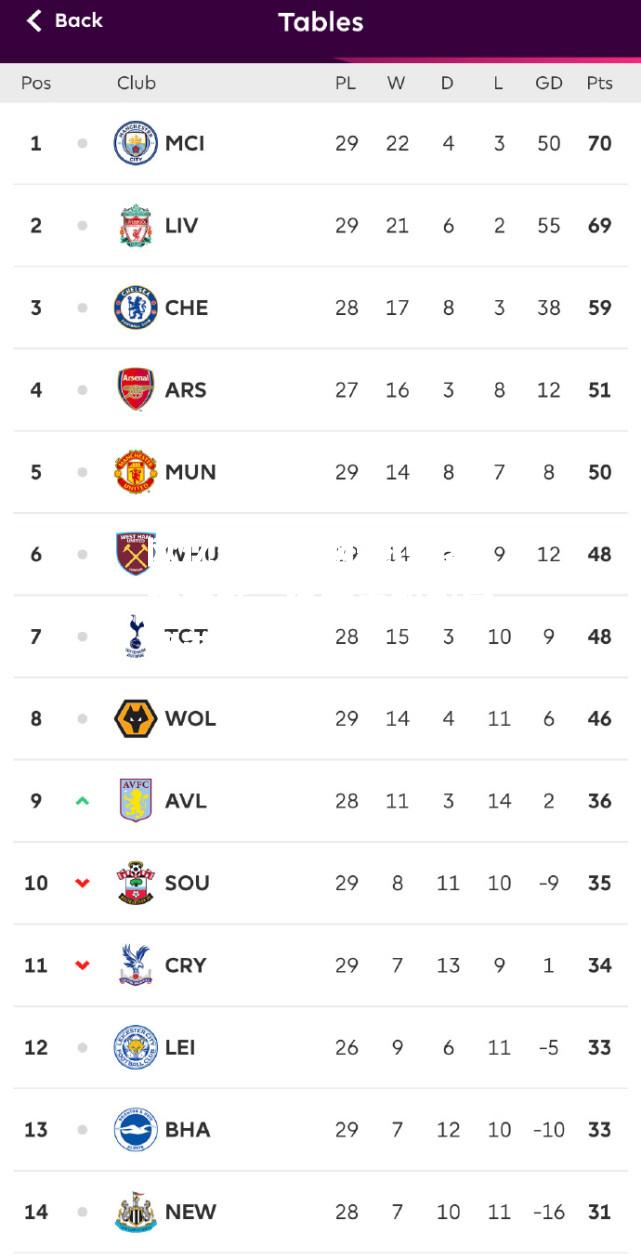Tap the Crystal Palace eagle crest
Viewport: 641px width, 1260px height.
coord(135,965)
